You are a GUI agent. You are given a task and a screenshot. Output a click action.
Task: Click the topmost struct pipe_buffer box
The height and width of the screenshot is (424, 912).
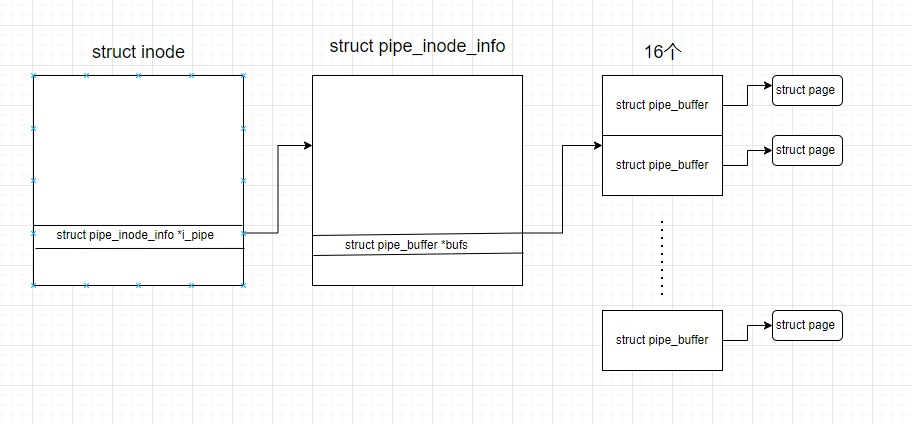coord(662,105)
